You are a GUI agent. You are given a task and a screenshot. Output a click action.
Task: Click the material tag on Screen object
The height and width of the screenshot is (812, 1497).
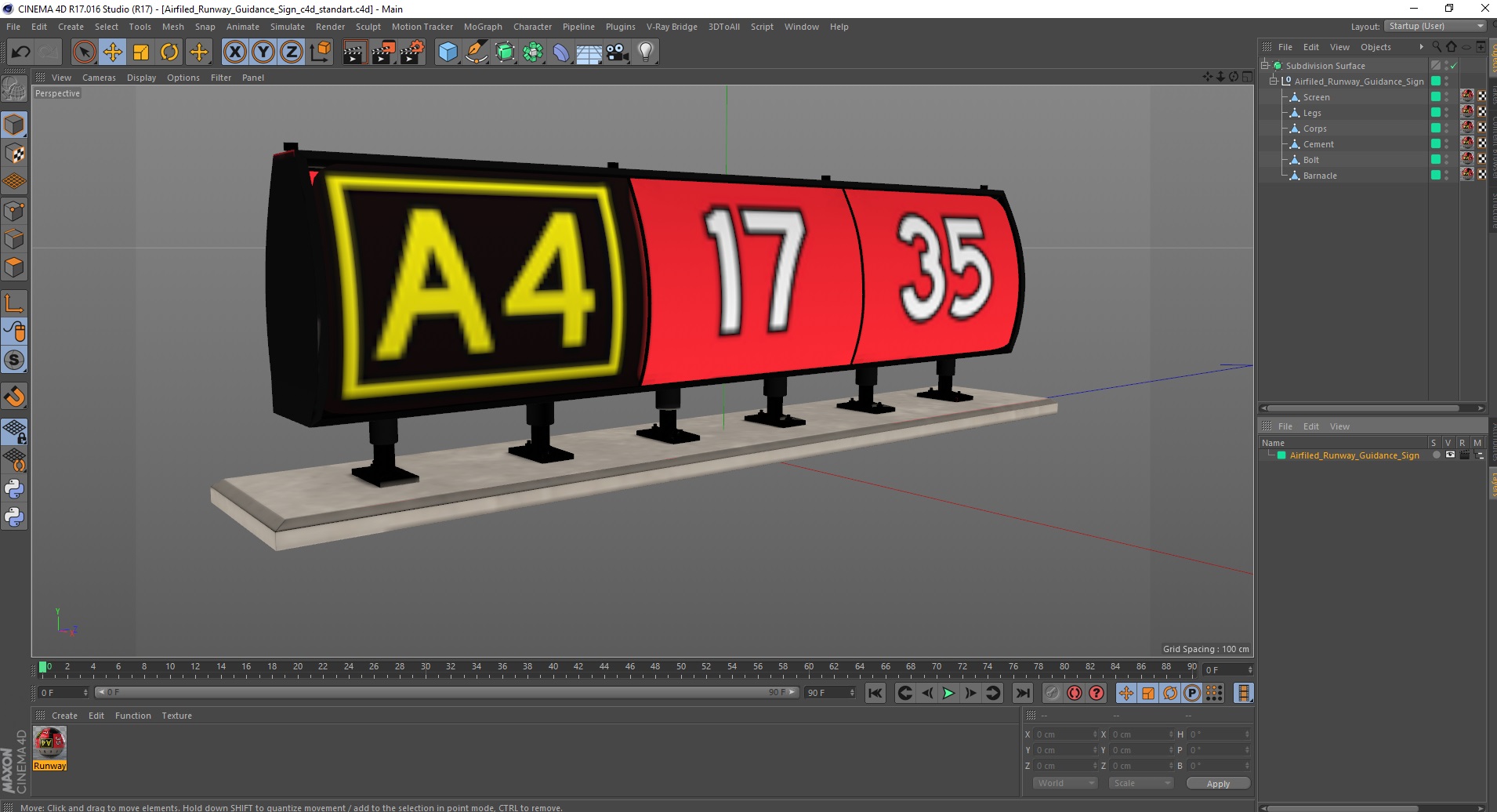(x=1467, y=96)
